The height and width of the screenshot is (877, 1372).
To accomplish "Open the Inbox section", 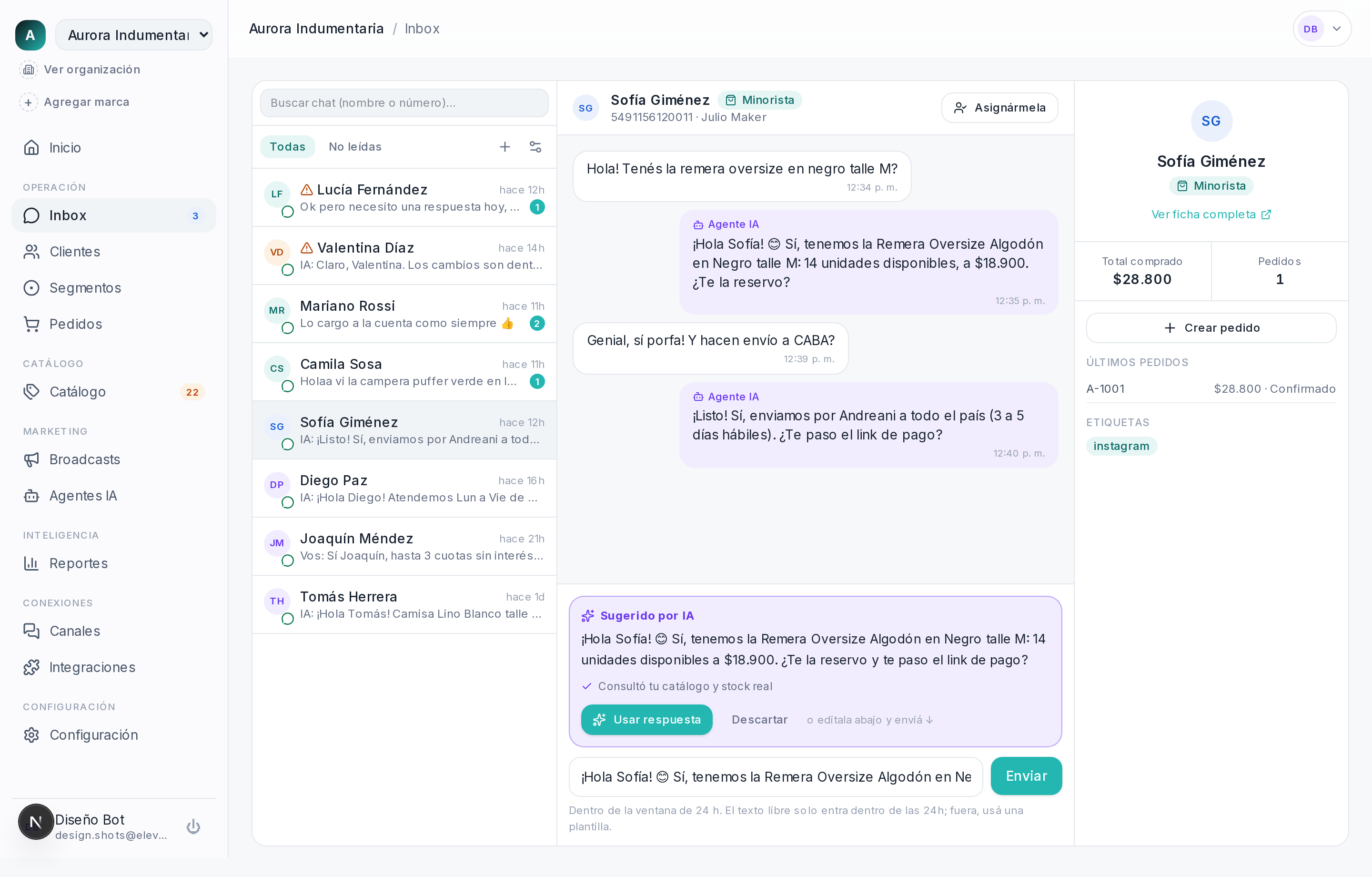I will coord(113,215).
